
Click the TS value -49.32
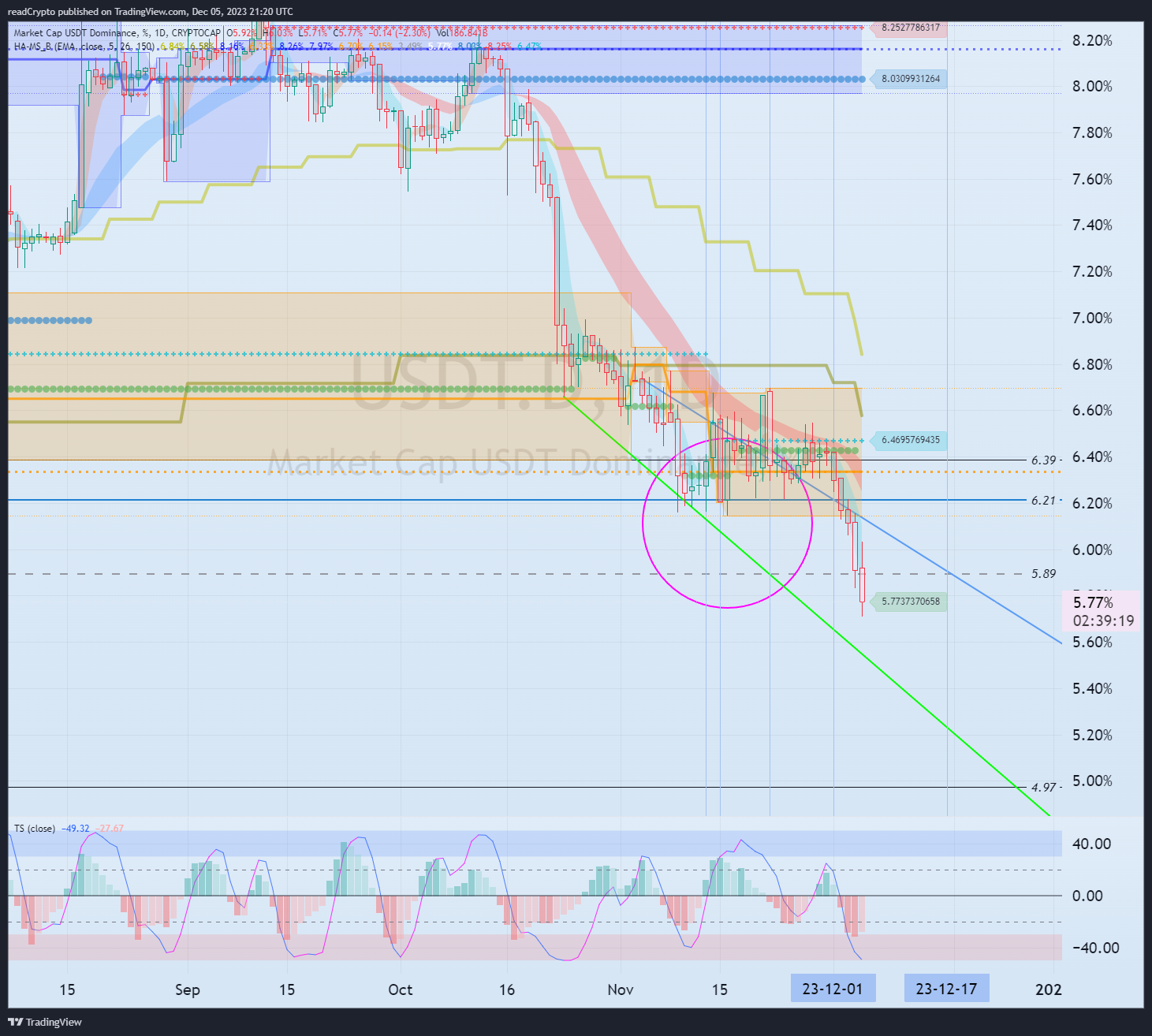76,828
